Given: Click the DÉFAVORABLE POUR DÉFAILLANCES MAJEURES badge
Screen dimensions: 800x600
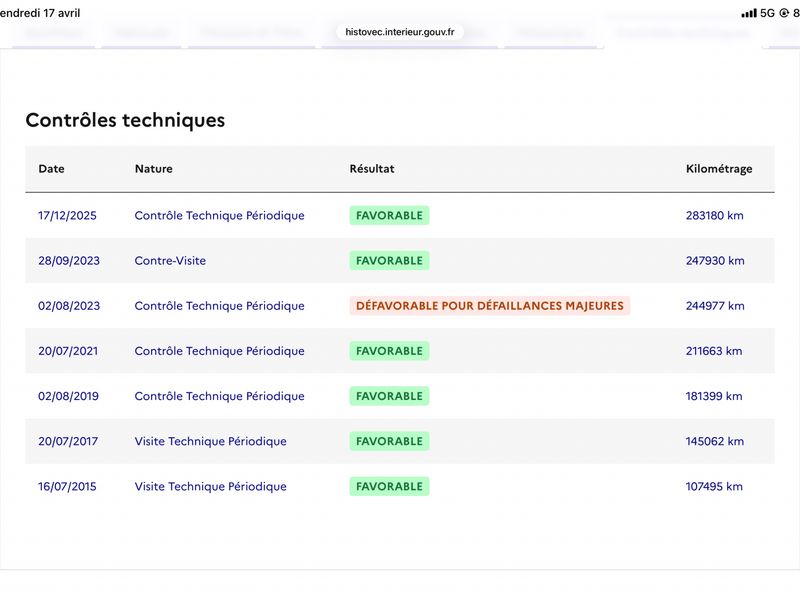Looking at the screenshot, I should point(490,306).
